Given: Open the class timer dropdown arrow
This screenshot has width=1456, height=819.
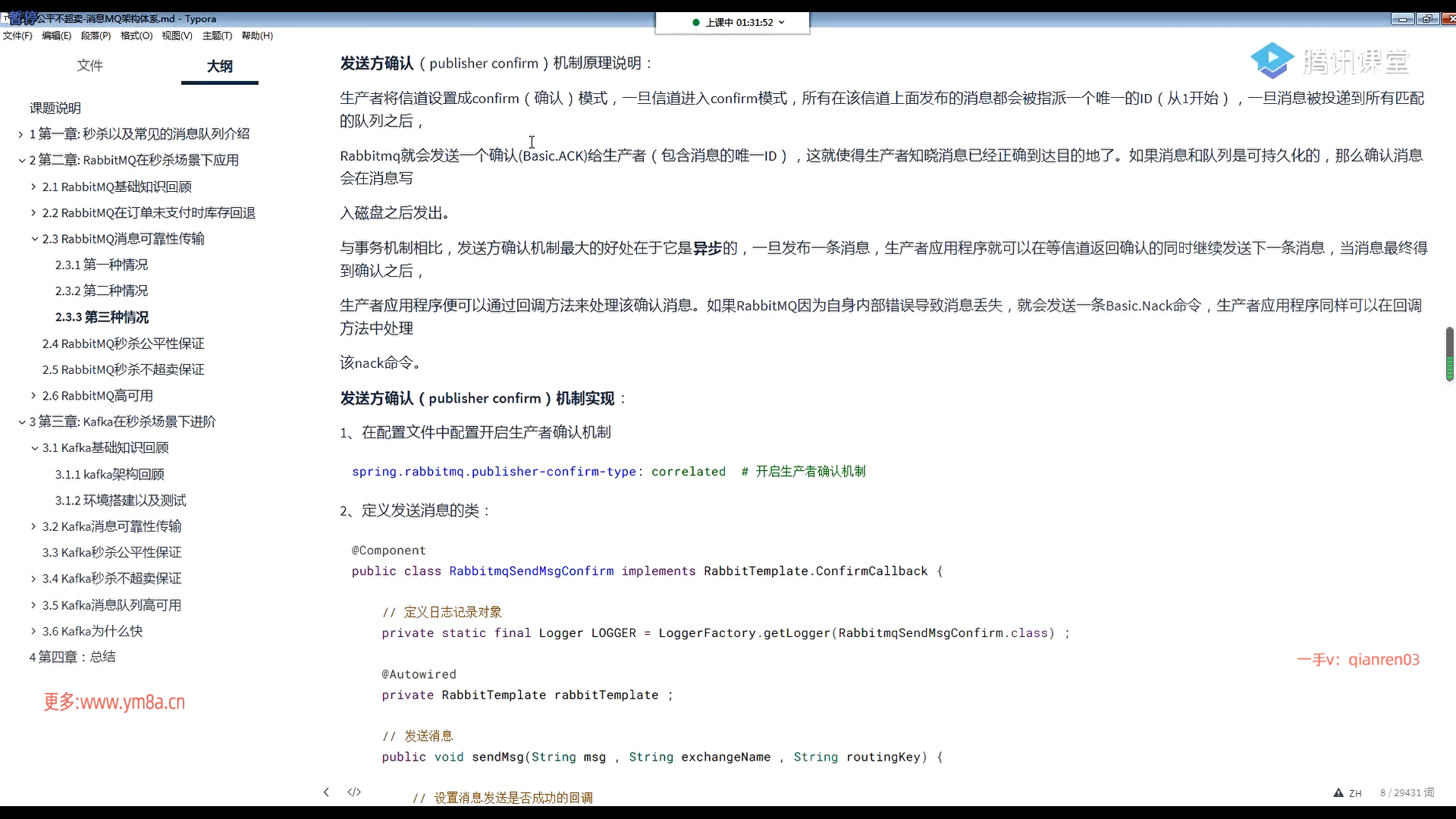Looking at the screenshot, I should click(782, 23).
